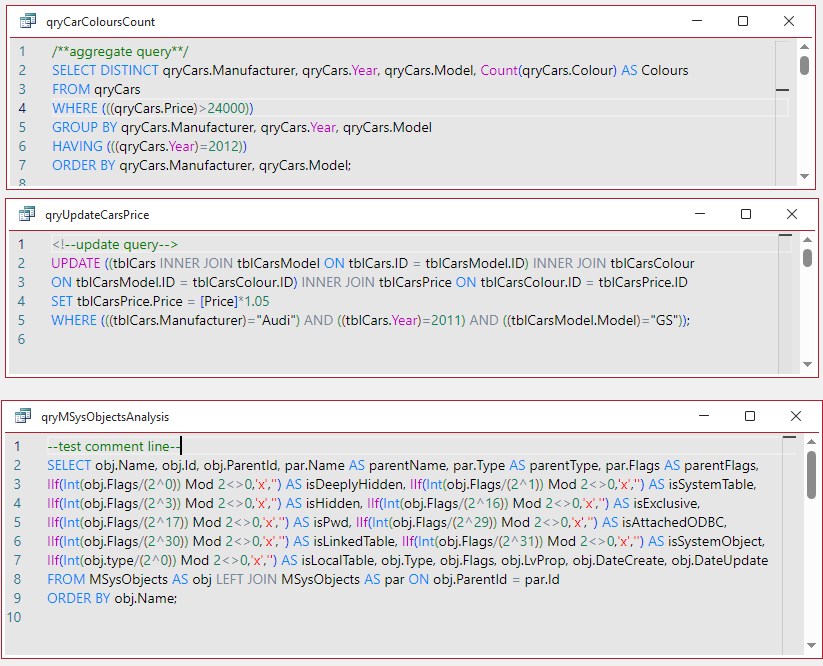The width and height of the screenshot is (823, 666).
Task: Minimize the qryUpdateCarsPrice window
Action: tap(700, 214)
